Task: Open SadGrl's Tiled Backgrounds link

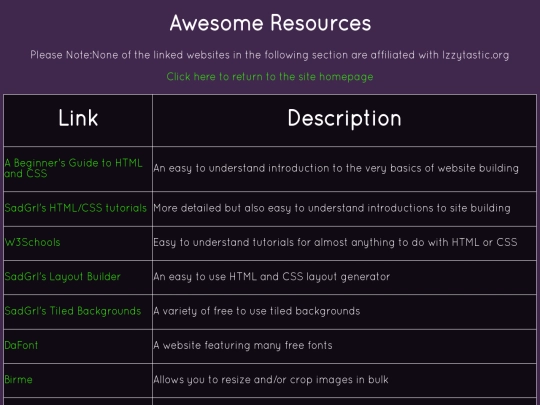Action: coord(73,311)
